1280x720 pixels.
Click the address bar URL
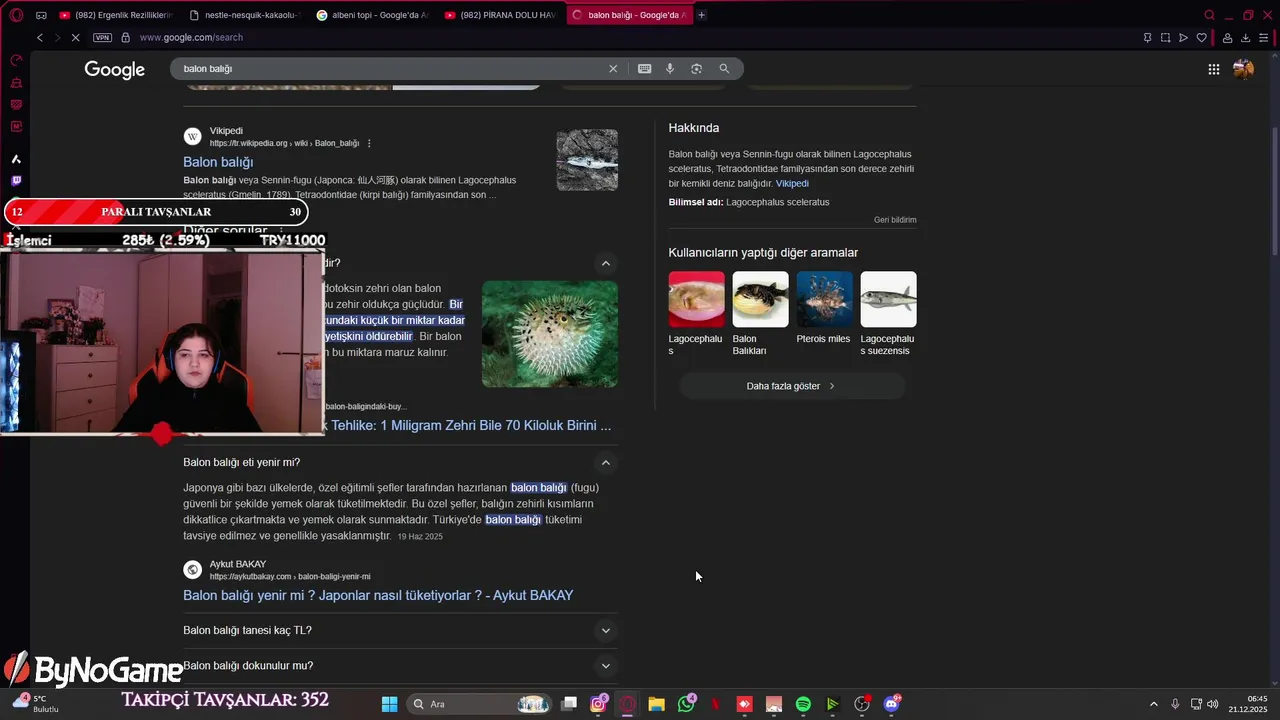click(191, 37)
